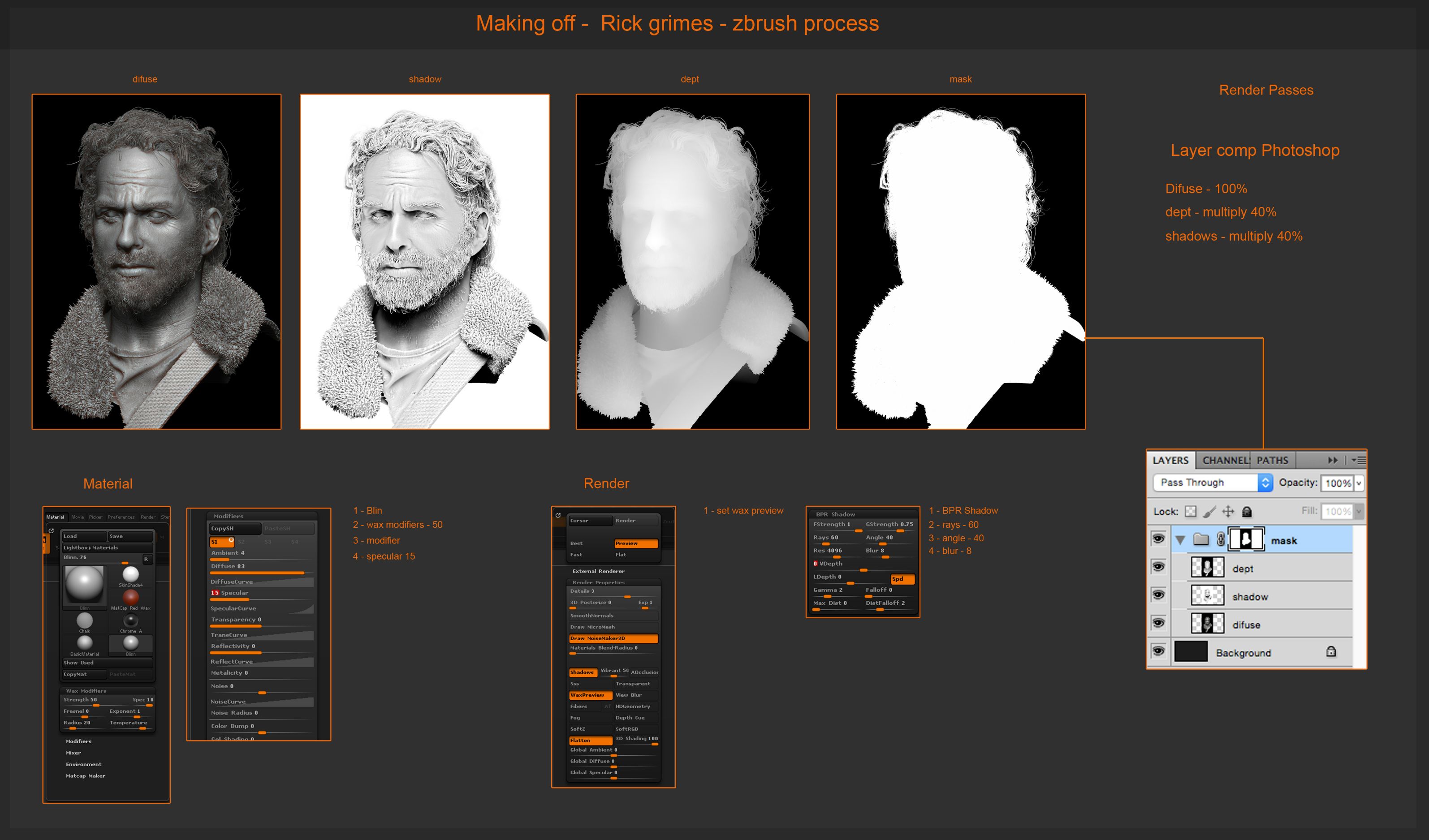Open the Pass Through blend mode dropdown
This screenshot has width=1429, height=840.
coord(1213,482)
